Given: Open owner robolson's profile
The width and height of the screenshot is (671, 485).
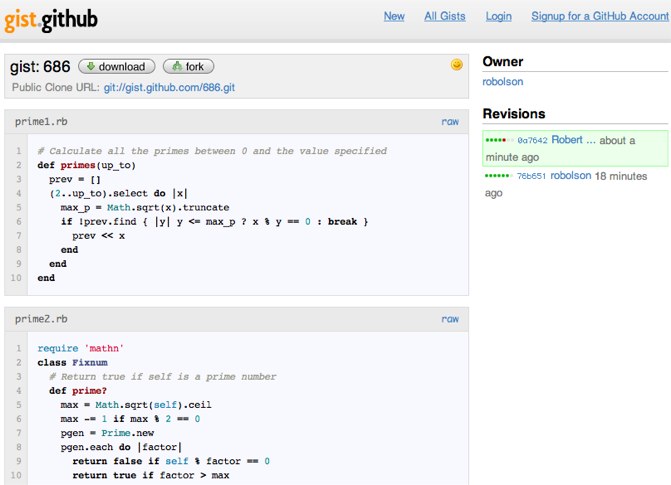Looking at the screenshot, I should pyautogui.click(x=503, y=82).
